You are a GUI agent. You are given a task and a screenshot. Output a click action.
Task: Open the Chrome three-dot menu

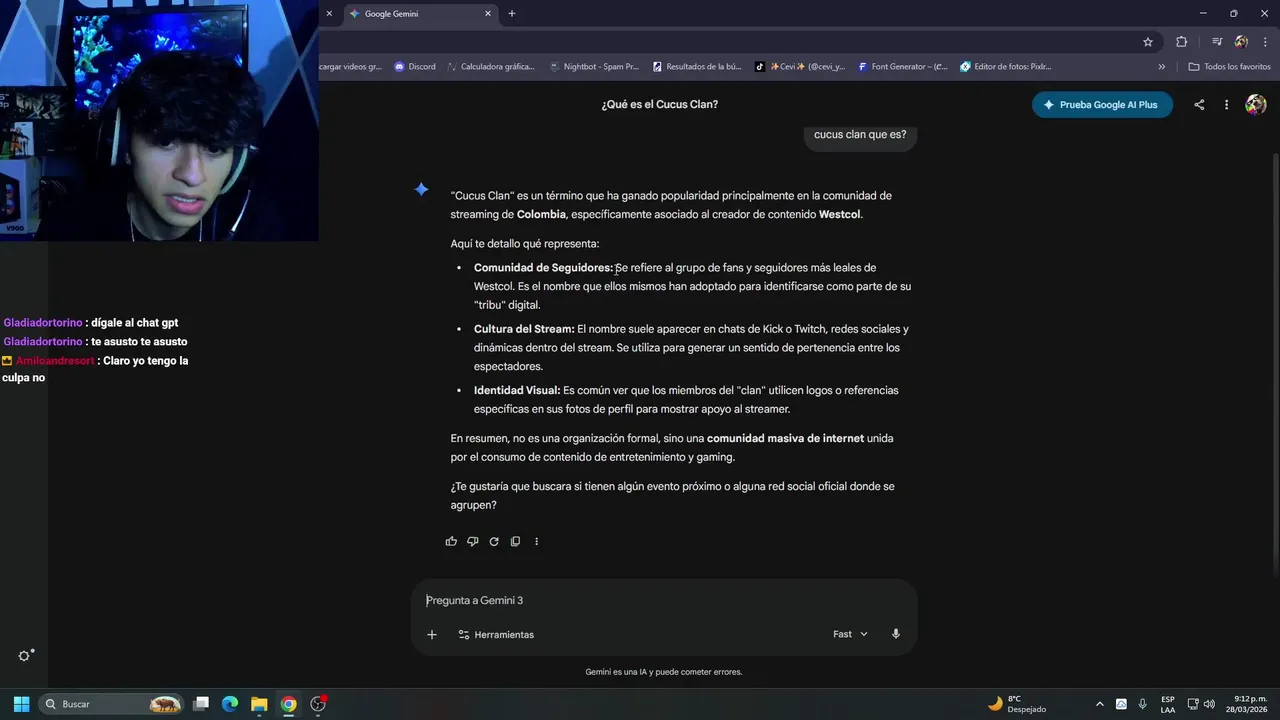click(1265, 42)
